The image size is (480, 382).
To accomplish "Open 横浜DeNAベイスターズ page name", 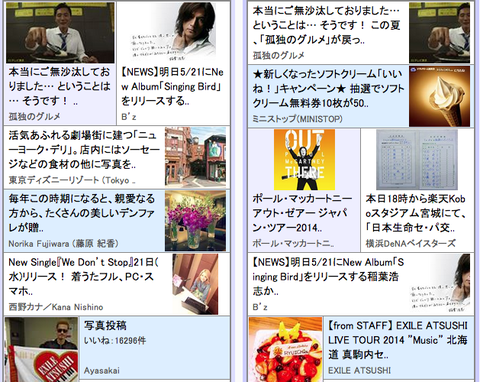I will [411, 244].
